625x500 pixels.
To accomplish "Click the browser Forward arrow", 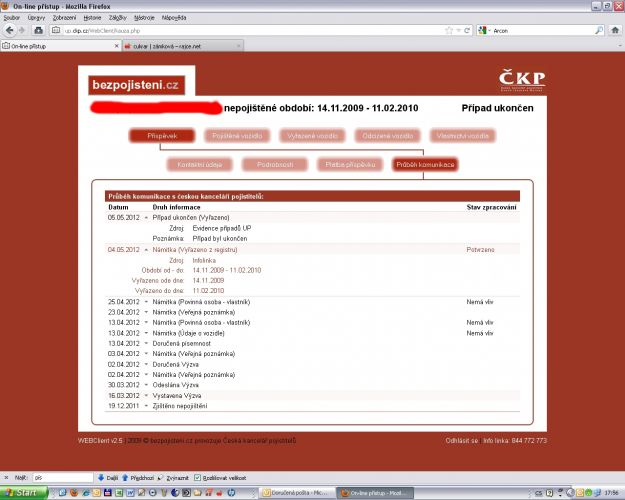I will pyautogui.click(x=22, y=30).
